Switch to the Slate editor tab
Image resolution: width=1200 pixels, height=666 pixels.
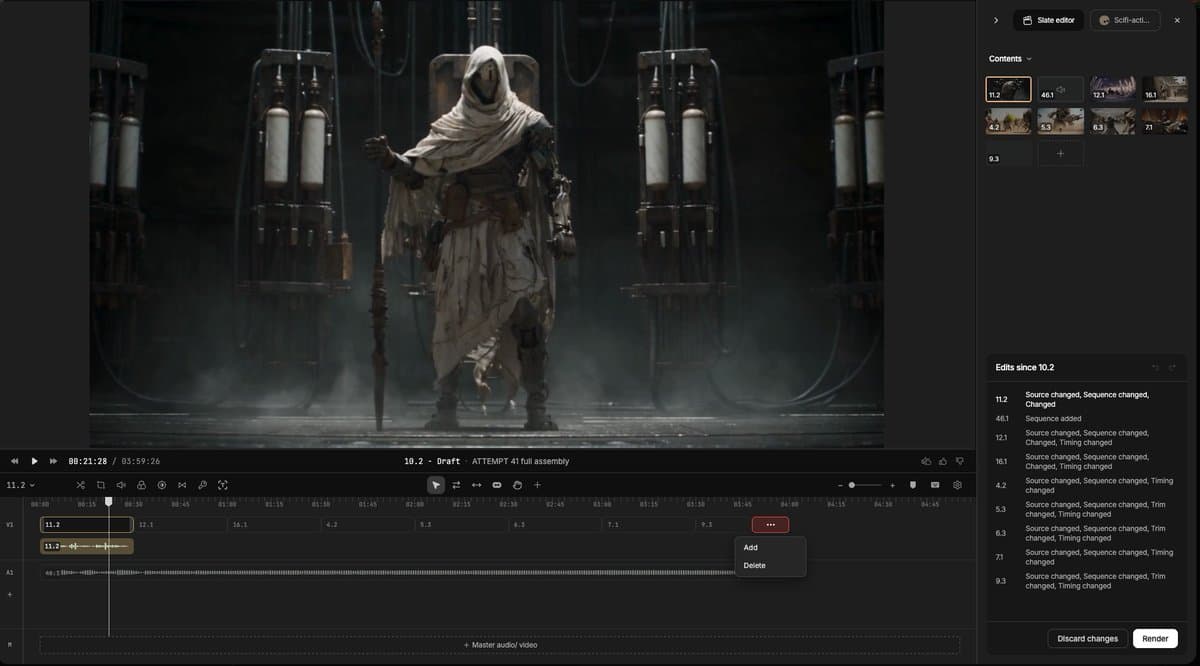click(1049, 20)
